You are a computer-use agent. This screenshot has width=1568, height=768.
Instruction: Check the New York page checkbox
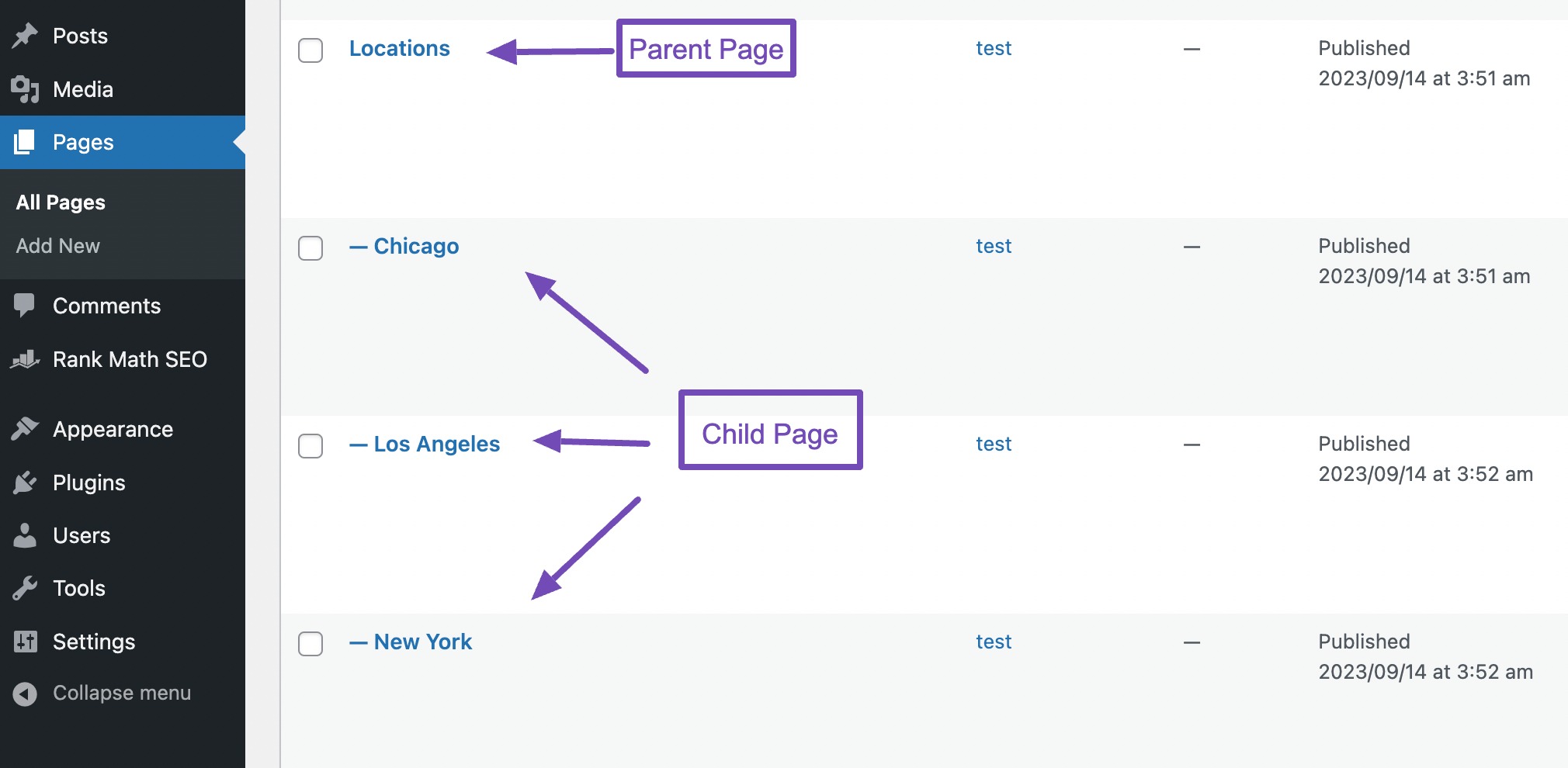(x=310, y=644)
